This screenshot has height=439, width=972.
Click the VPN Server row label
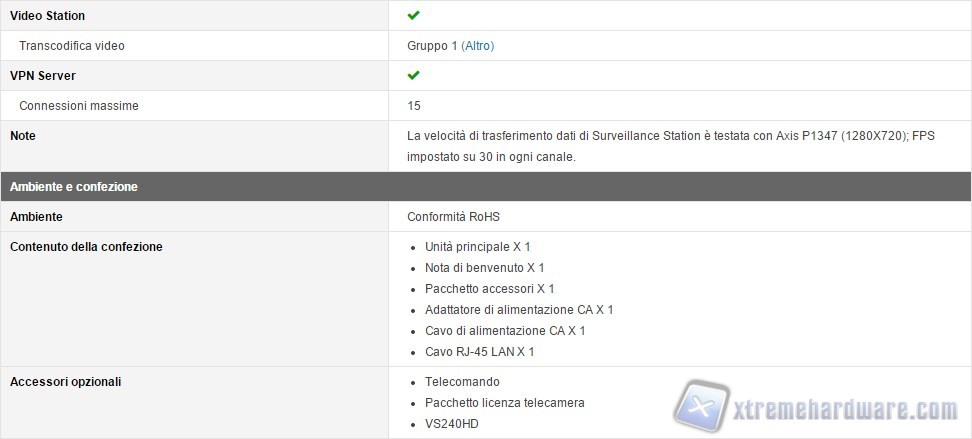tap(43, 76)
